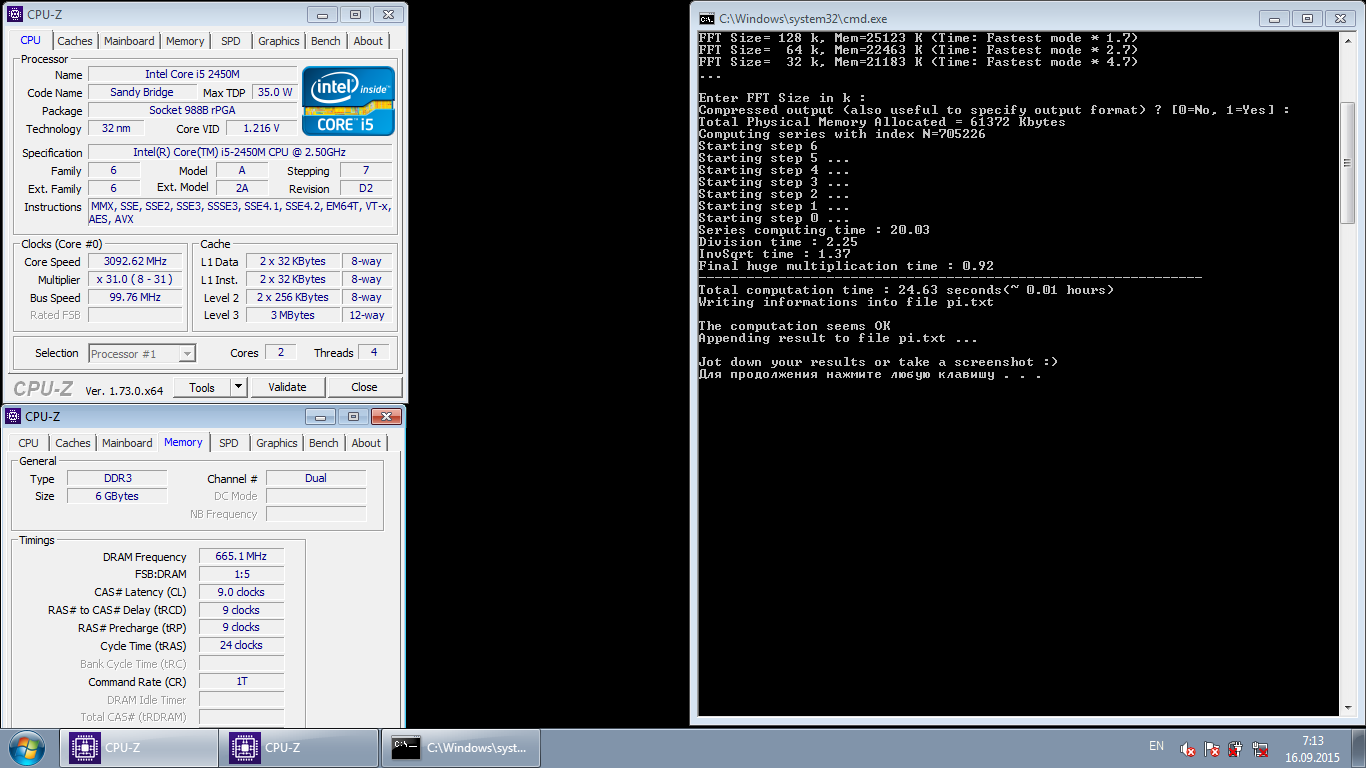Click the Level 2 value "2 x 256 KBytes"
Viewport: 1366px width, 768px height.
[x=293, y=297]
